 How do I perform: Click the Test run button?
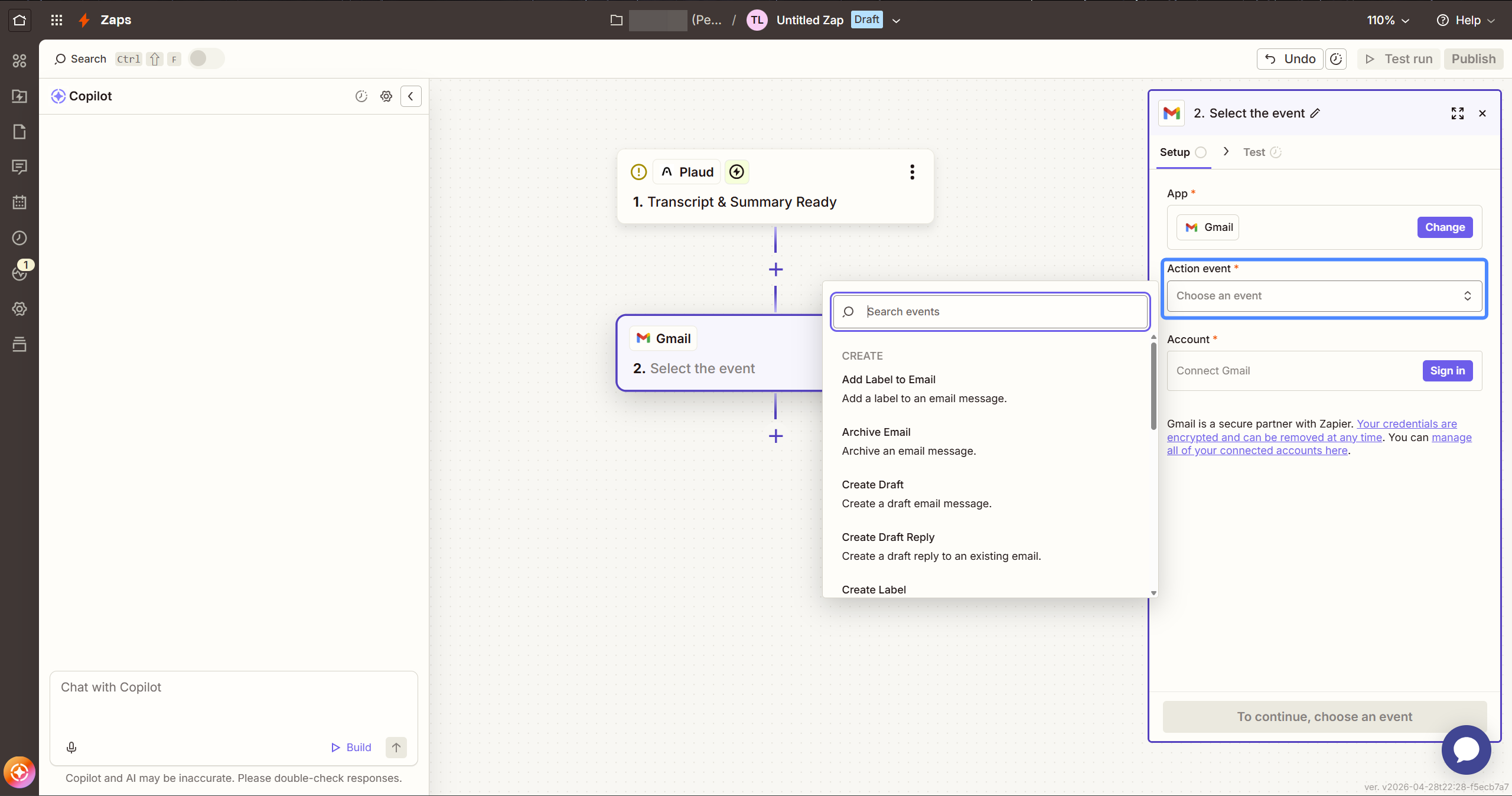tap(1399, 59)
